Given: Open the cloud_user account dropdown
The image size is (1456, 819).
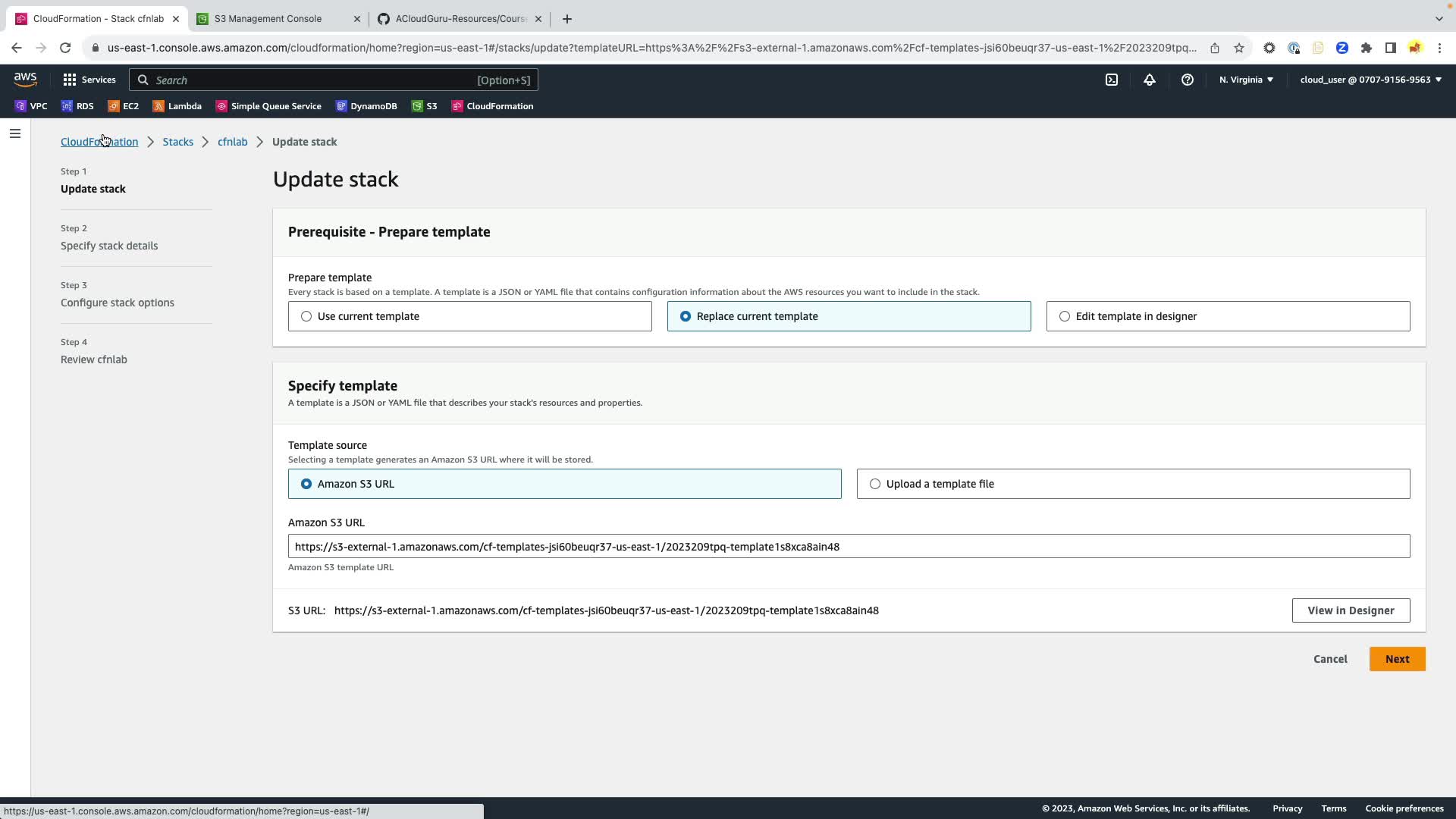Looking at the screenshot, I should (1370, 80).
